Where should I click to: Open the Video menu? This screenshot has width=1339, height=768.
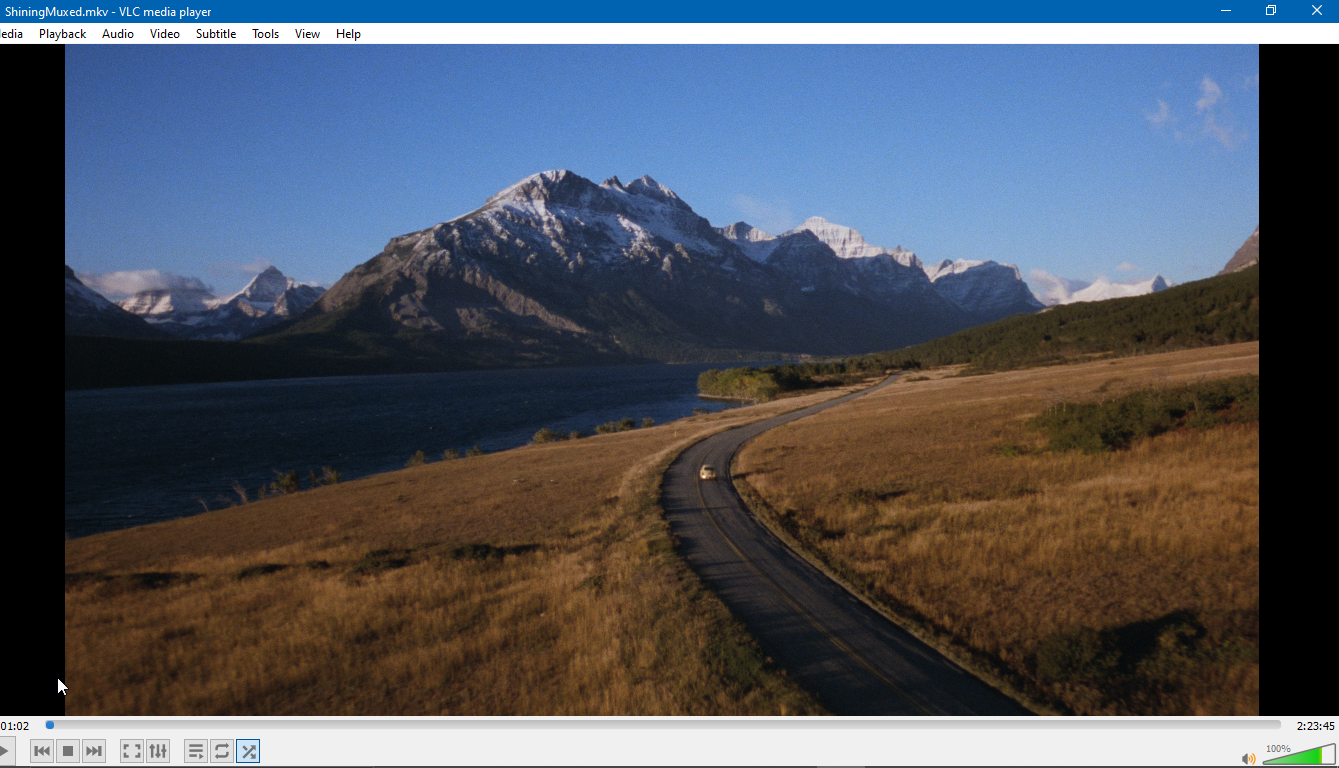pyautogui.click(x=165, y=34)
